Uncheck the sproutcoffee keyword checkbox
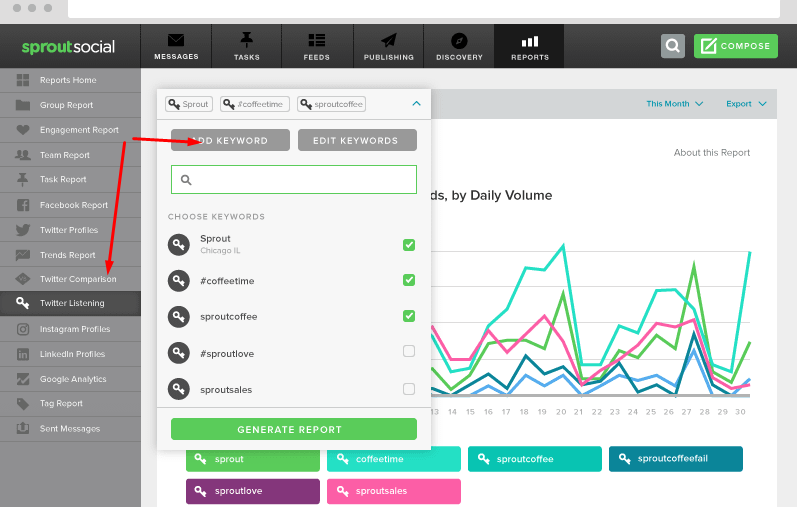797x507 pixels. coord(409,316)
